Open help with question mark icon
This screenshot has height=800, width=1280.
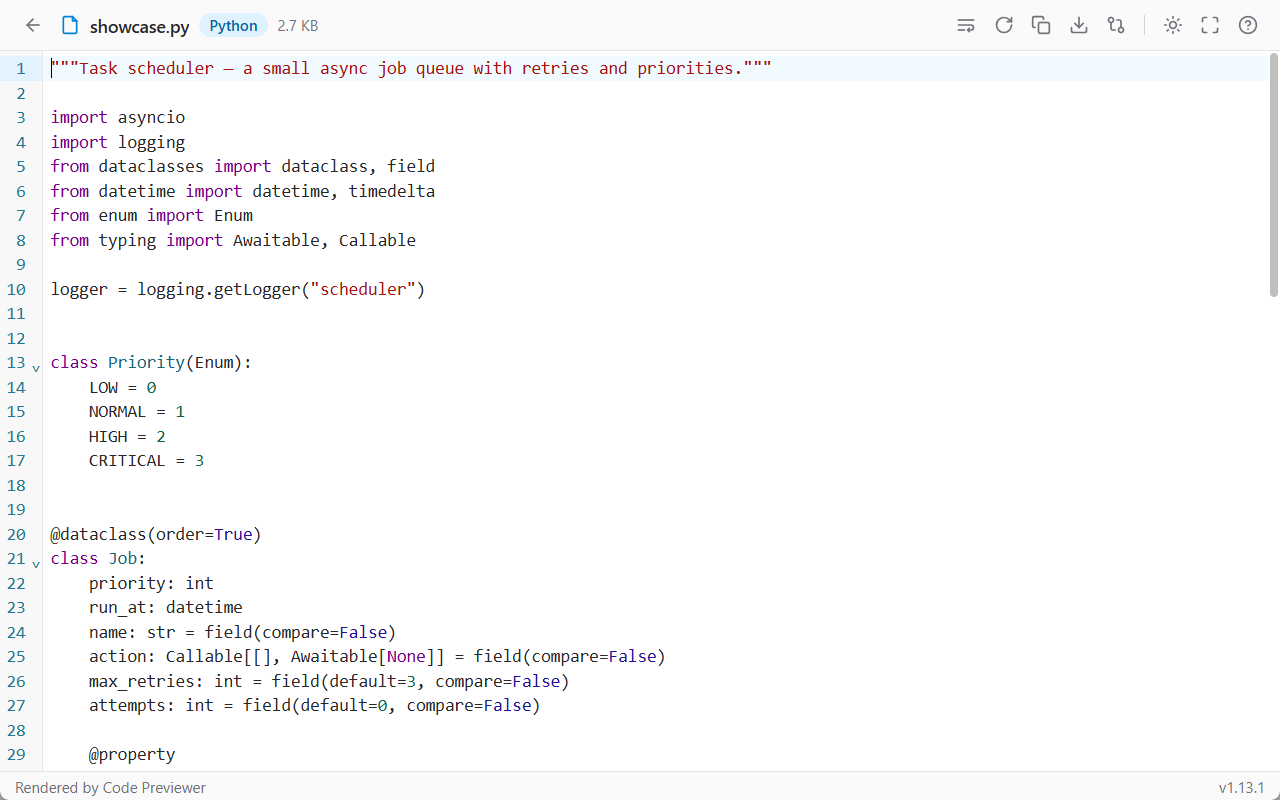(1248, 26)
